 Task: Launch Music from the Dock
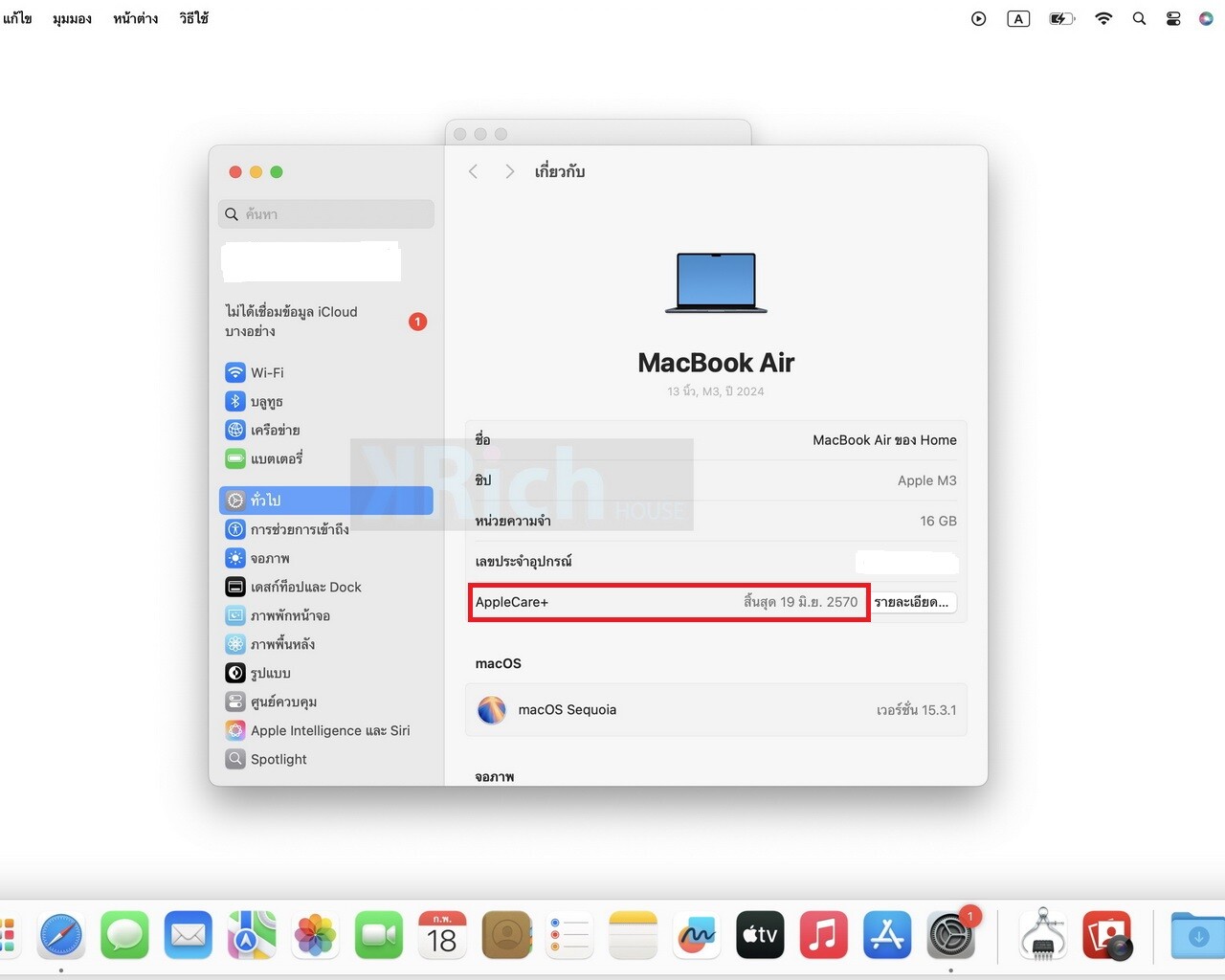824,935
